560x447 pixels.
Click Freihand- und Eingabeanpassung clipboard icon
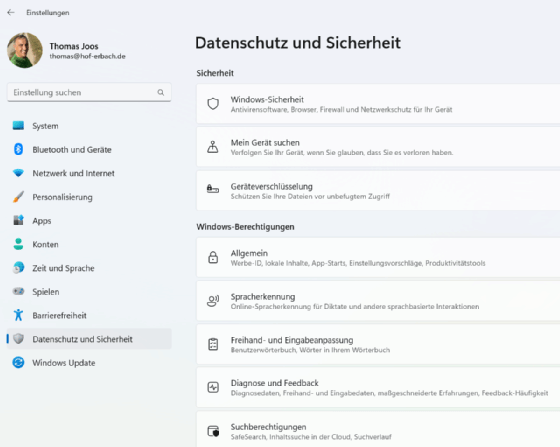tap(213, 344)
